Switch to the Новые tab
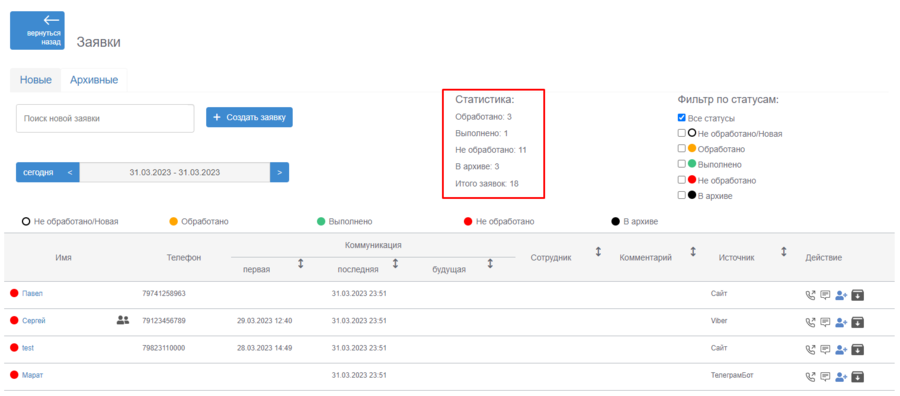The width and height of the screenshot is (900, 396). (36, 80)
